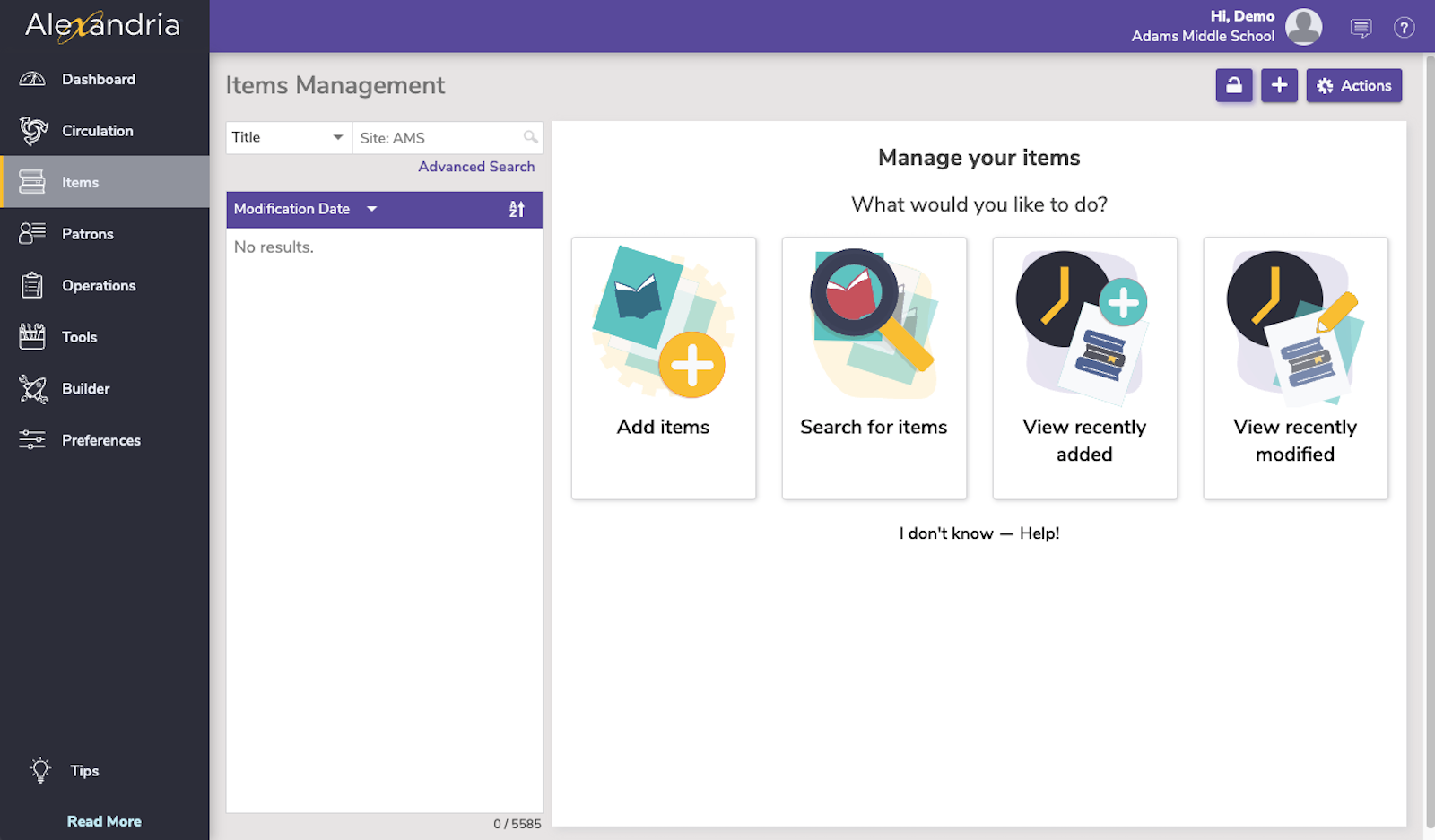Open the Tips lightbulb
Screen dimensions: 1435x840
point(41,770)
